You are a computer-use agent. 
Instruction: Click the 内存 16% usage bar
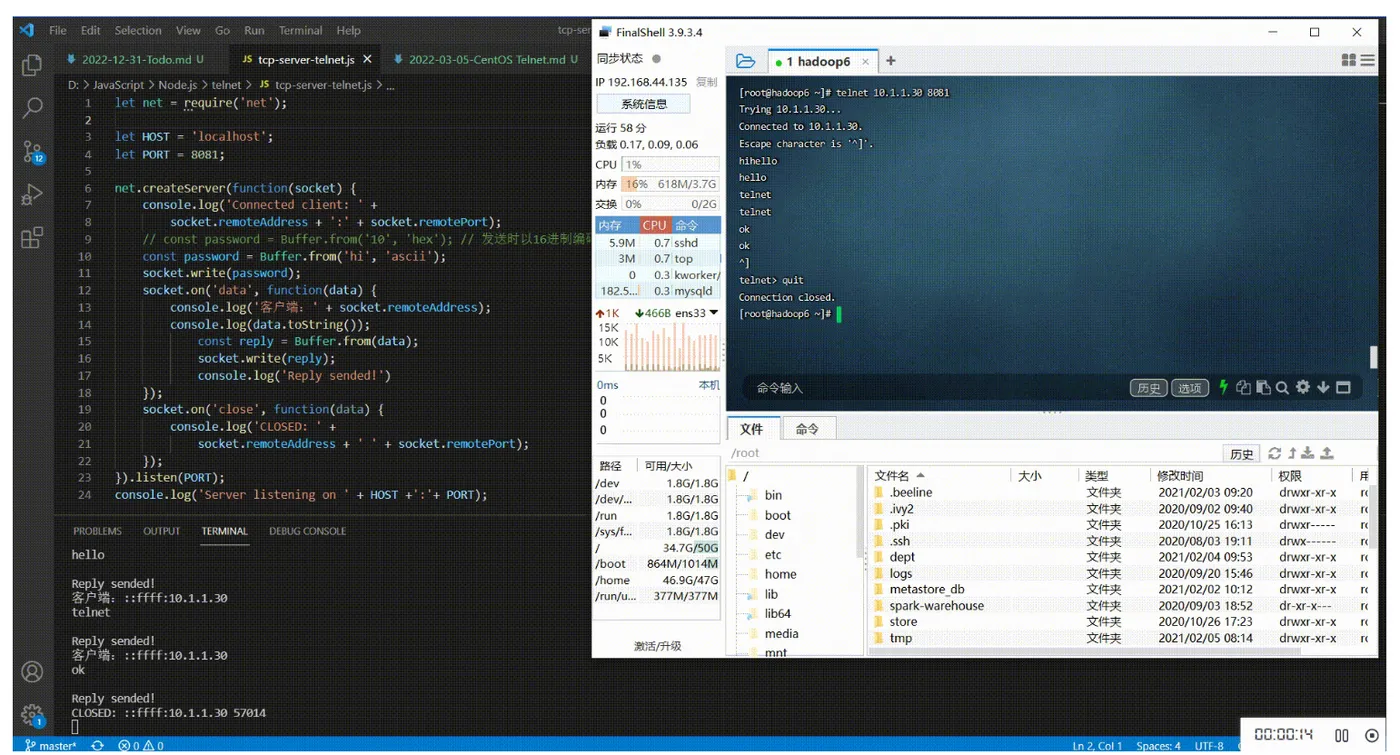pyautogui.click(x=670, y=184)
